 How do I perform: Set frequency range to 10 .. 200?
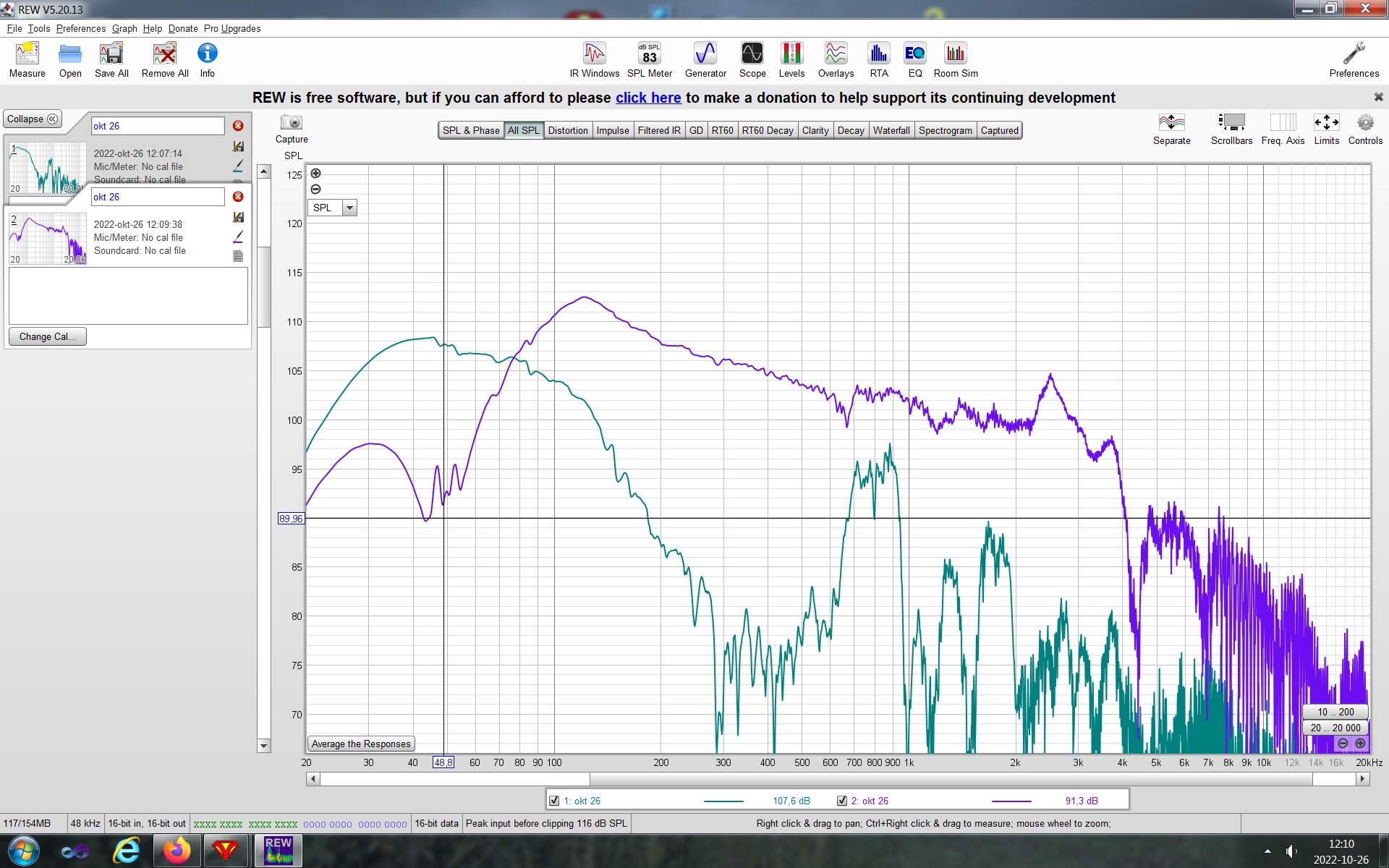pyautogui.click(x=1335, y=712)
